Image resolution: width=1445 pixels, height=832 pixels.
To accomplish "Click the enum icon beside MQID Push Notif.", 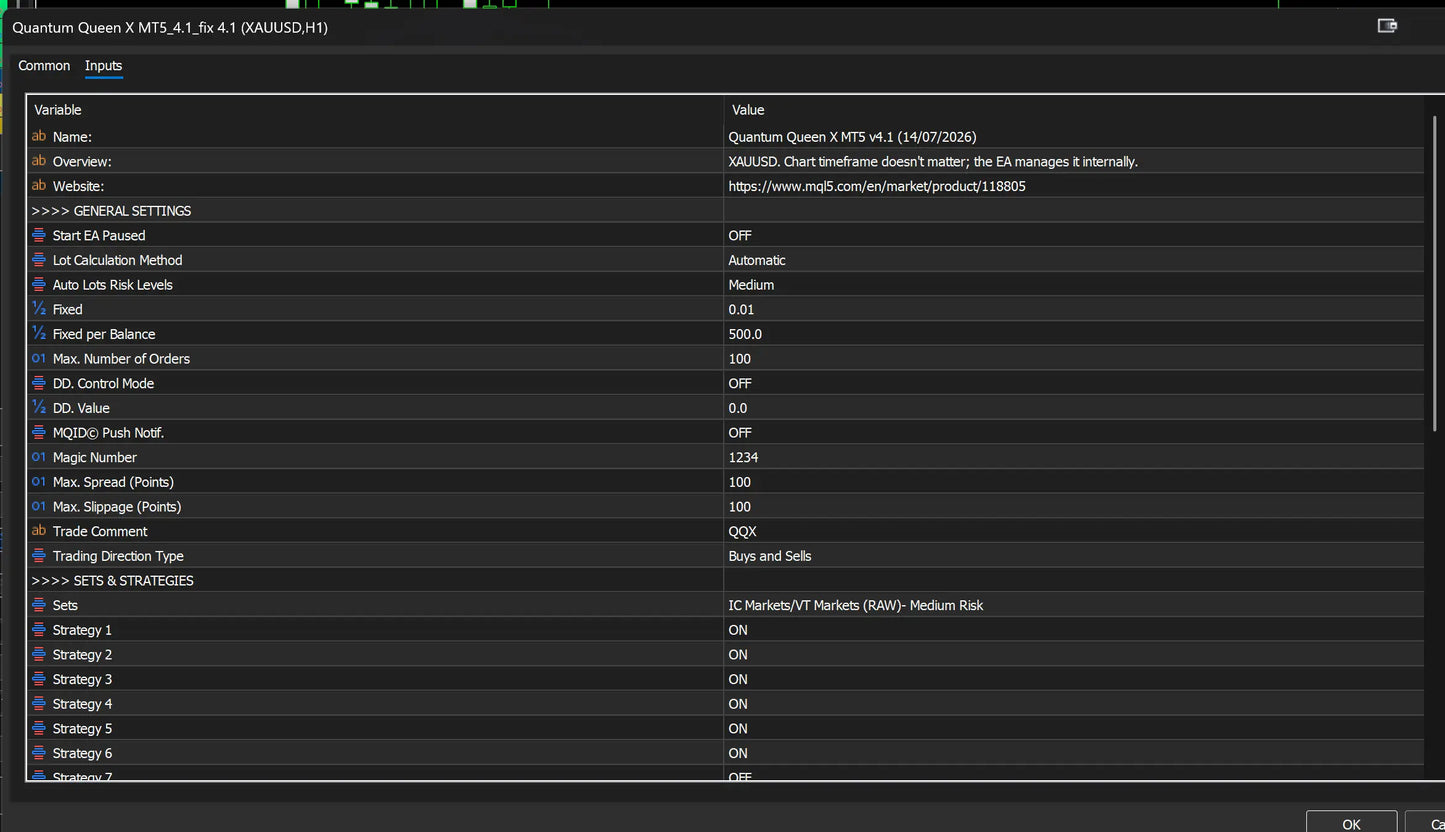I will [x=39, y=432].
